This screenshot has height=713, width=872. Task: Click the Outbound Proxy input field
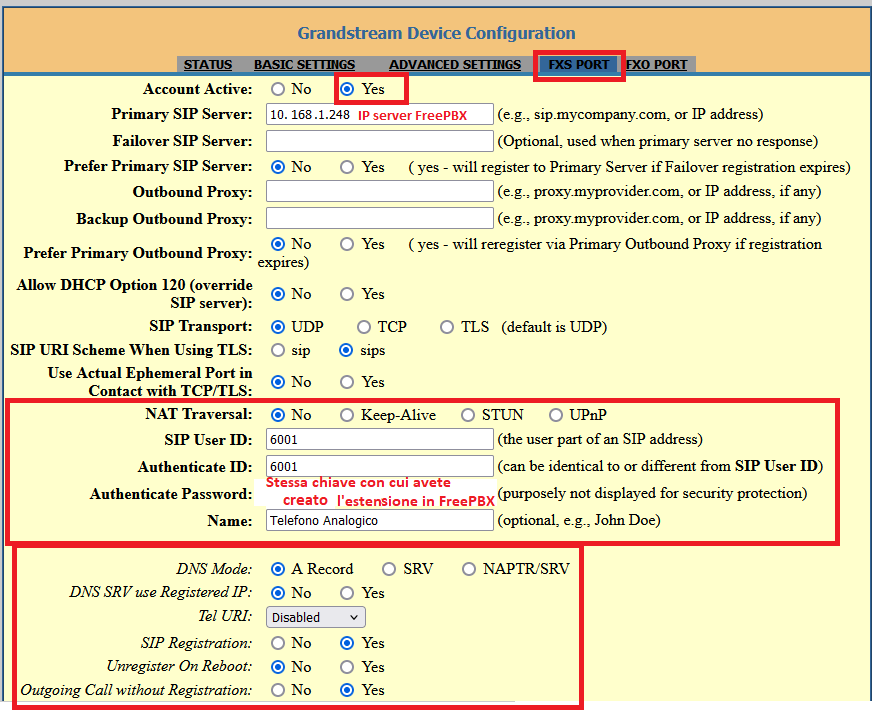tap(380, 191)
